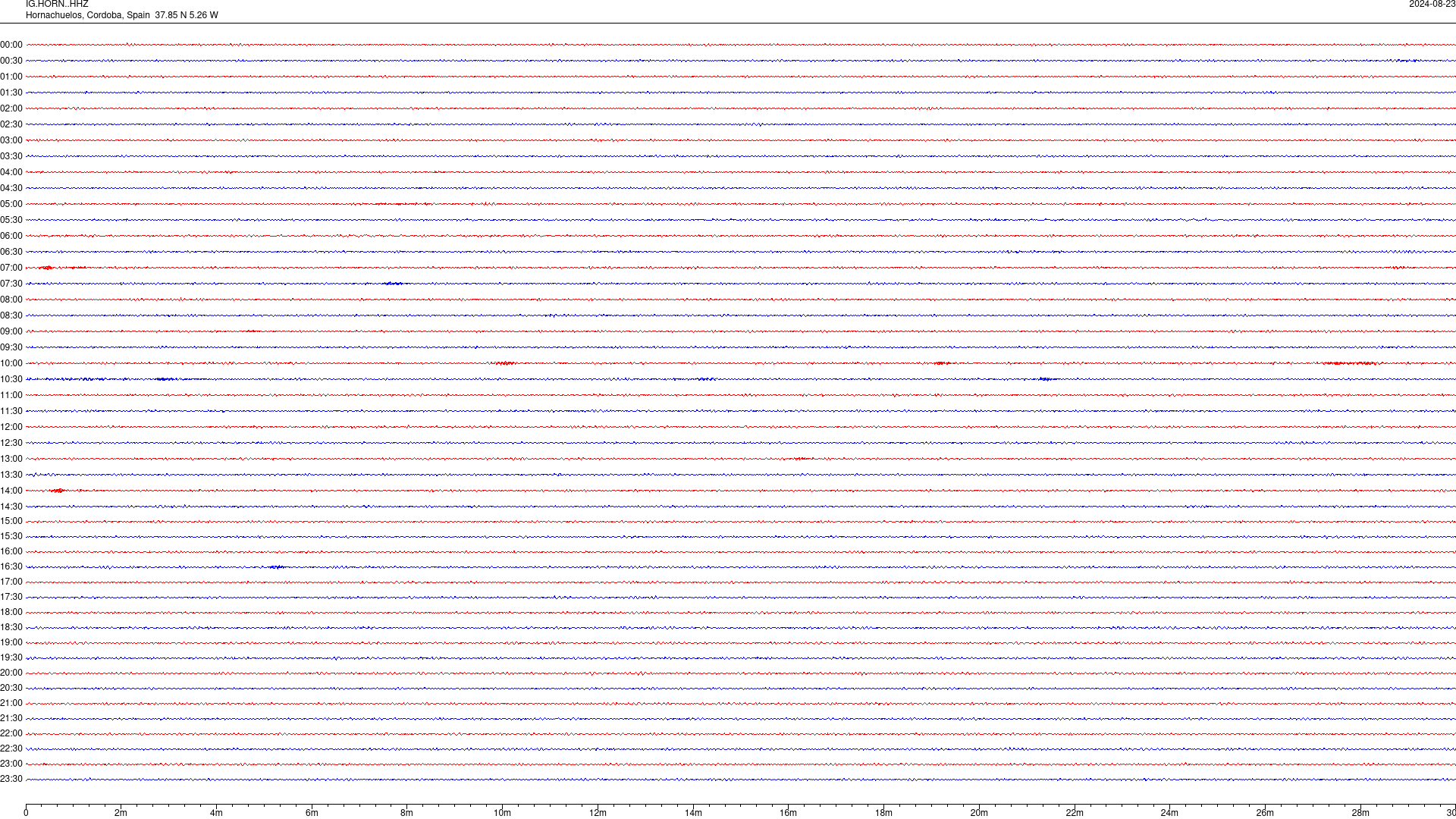Select the 00:00 trace time label
Image resolution: width=1456 pixels, height=819 pixels.
click(11, 45)
